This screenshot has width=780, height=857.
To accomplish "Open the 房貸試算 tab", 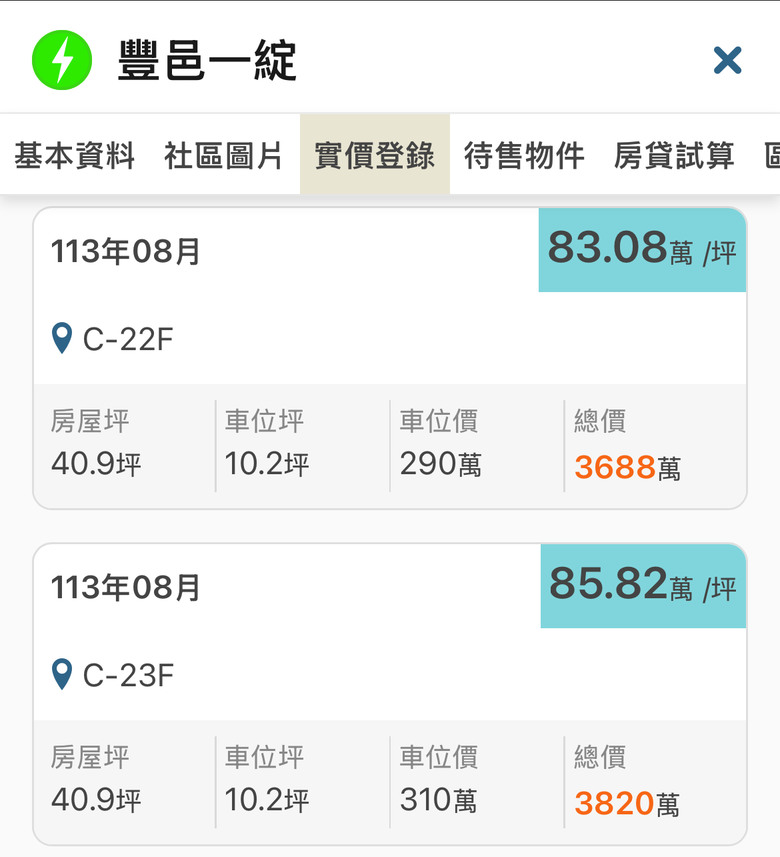I will (x=674, y=155).
